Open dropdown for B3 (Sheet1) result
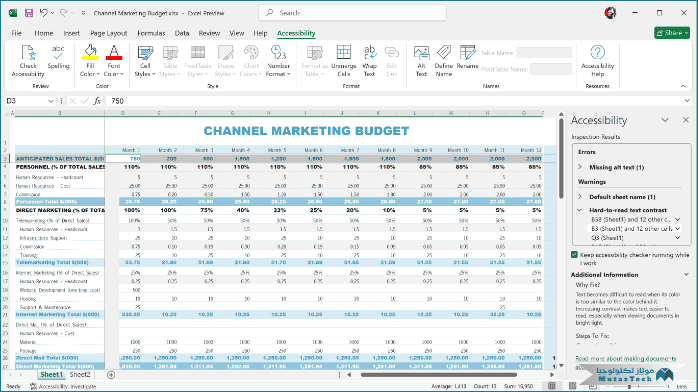The width and height of the screenshot is (698, 392). (x=678, y=228)
